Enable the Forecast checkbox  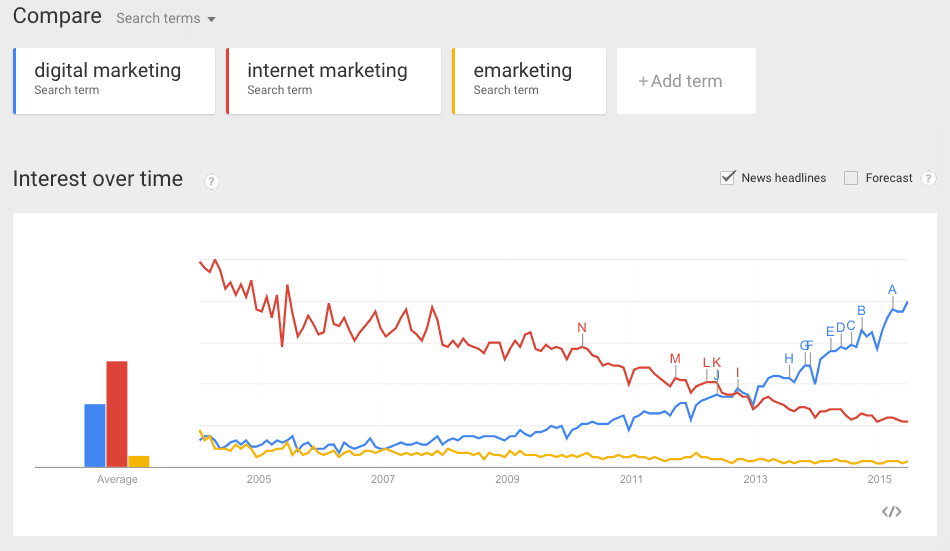coord(851,178)
